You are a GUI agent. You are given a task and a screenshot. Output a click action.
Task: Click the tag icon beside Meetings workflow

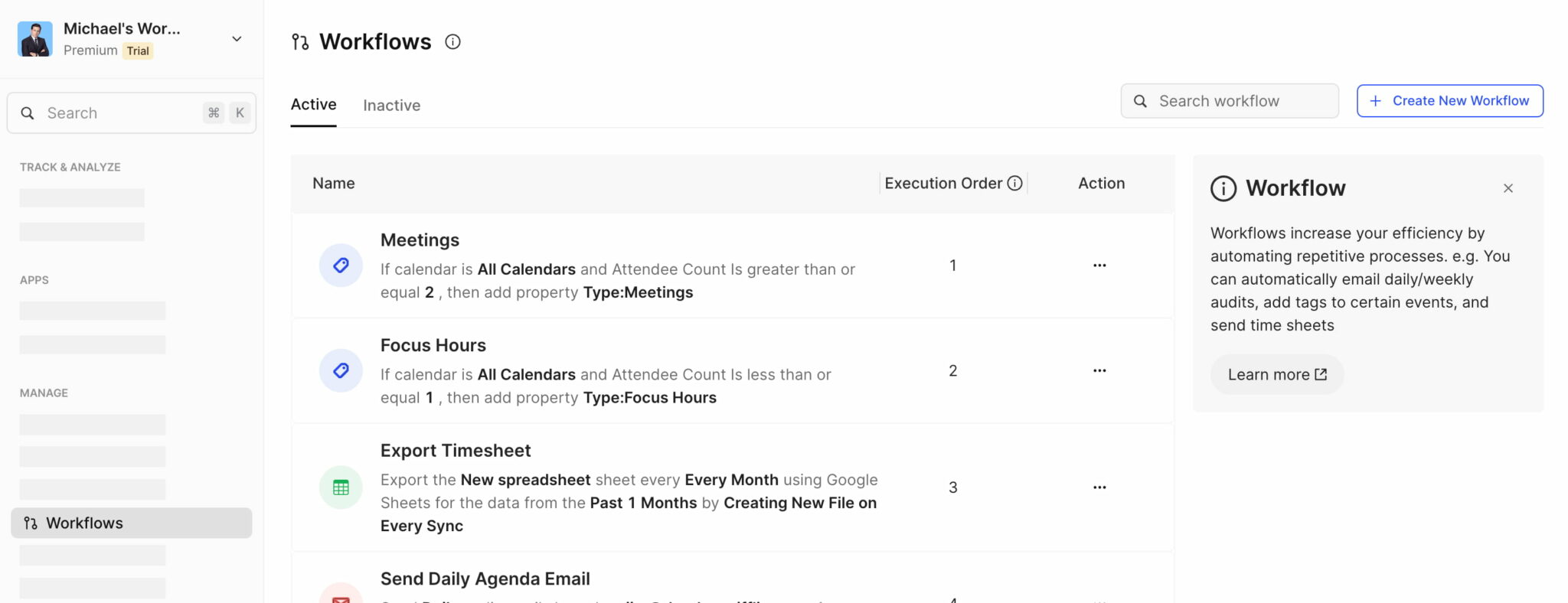click(340, 265)
